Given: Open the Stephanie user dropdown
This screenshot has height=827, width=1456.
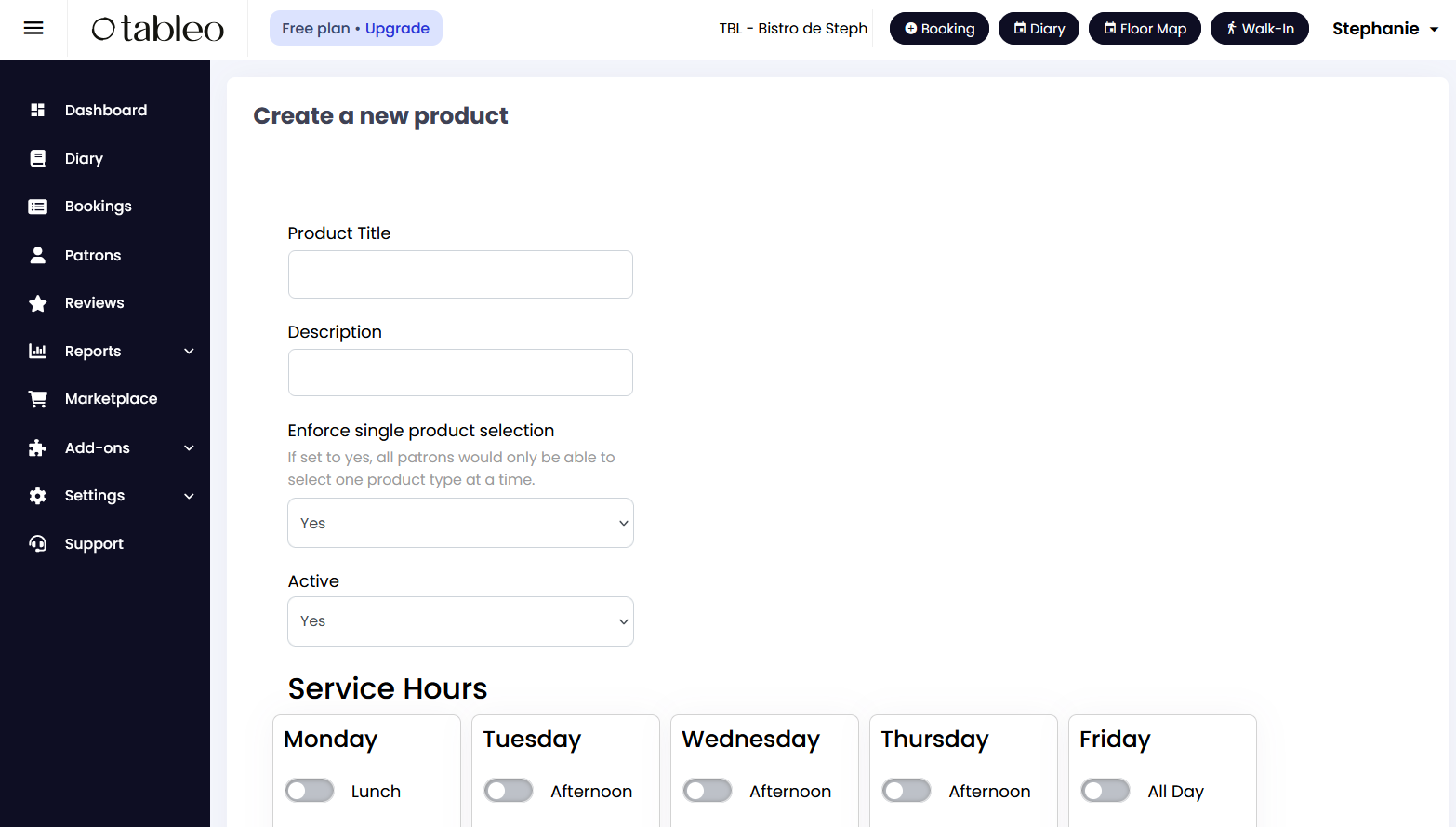Looking at the screenshot, I should 1385,29.
